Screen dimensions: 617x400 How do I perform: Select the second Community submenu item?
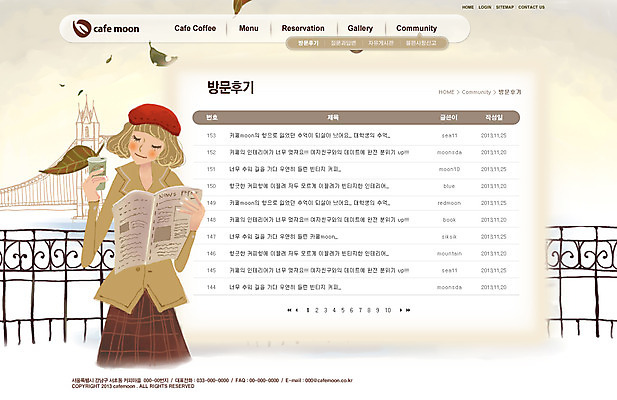click(x=344, y=43)
